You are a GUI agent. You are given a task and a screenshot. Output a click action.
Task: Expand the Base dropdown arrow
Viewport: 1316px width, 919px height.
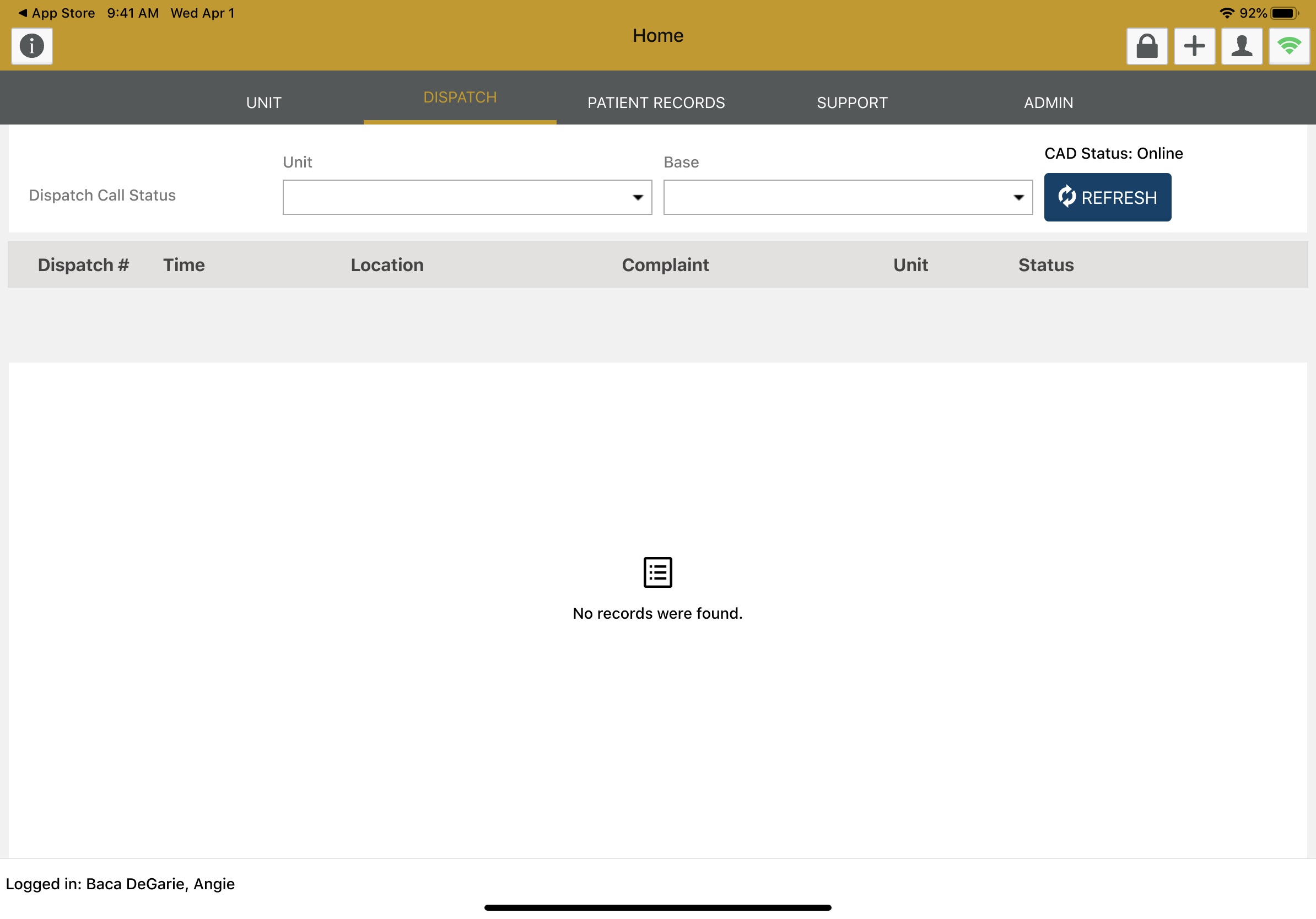click(1018, 198)
